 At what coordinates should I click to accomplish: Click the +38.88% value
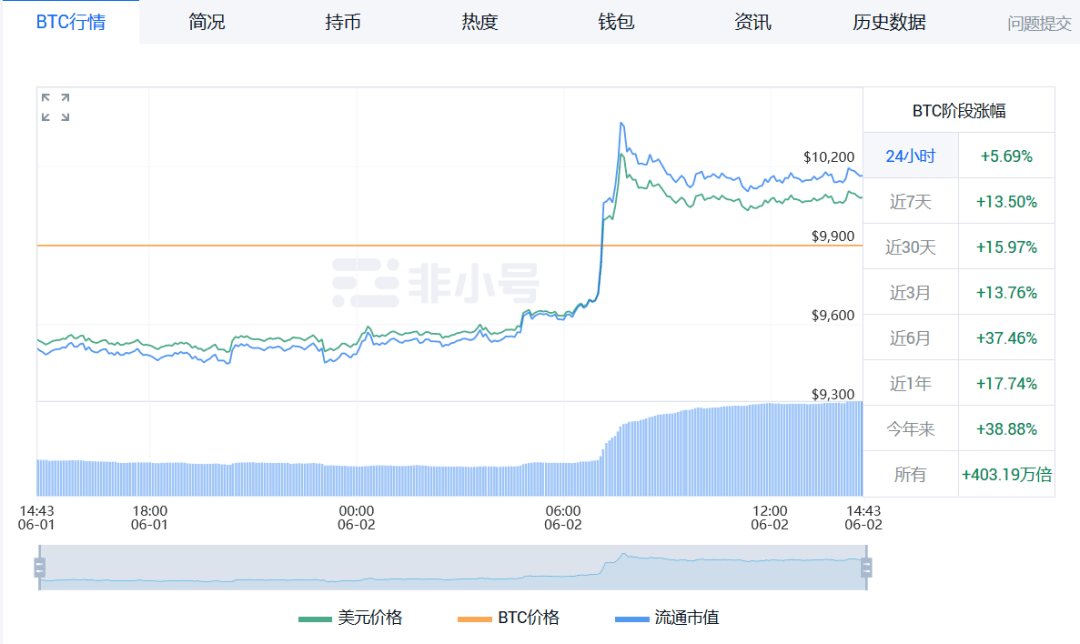1006,429
